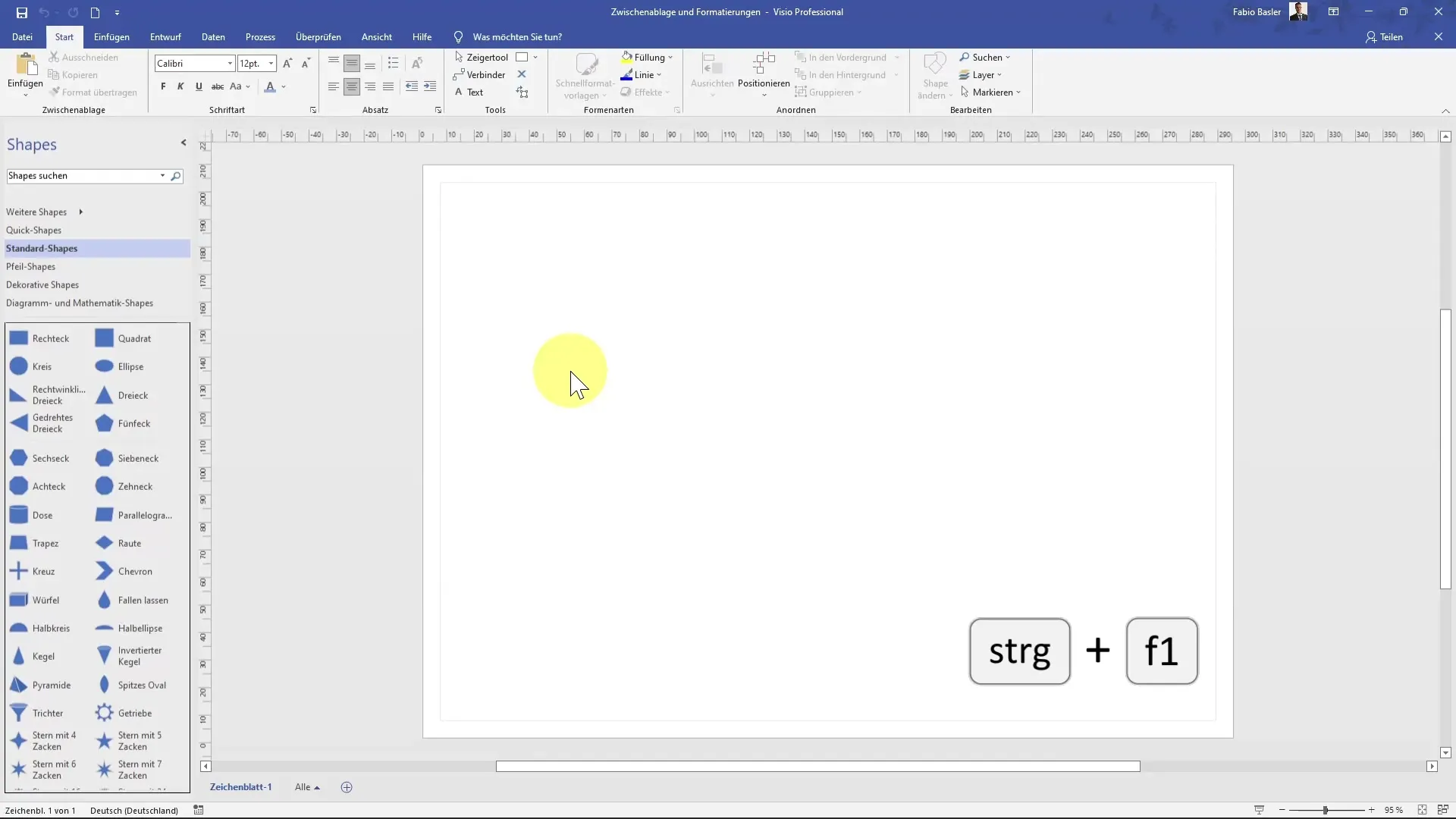Expand Weitere Shapes menu

tap(44, 212)
